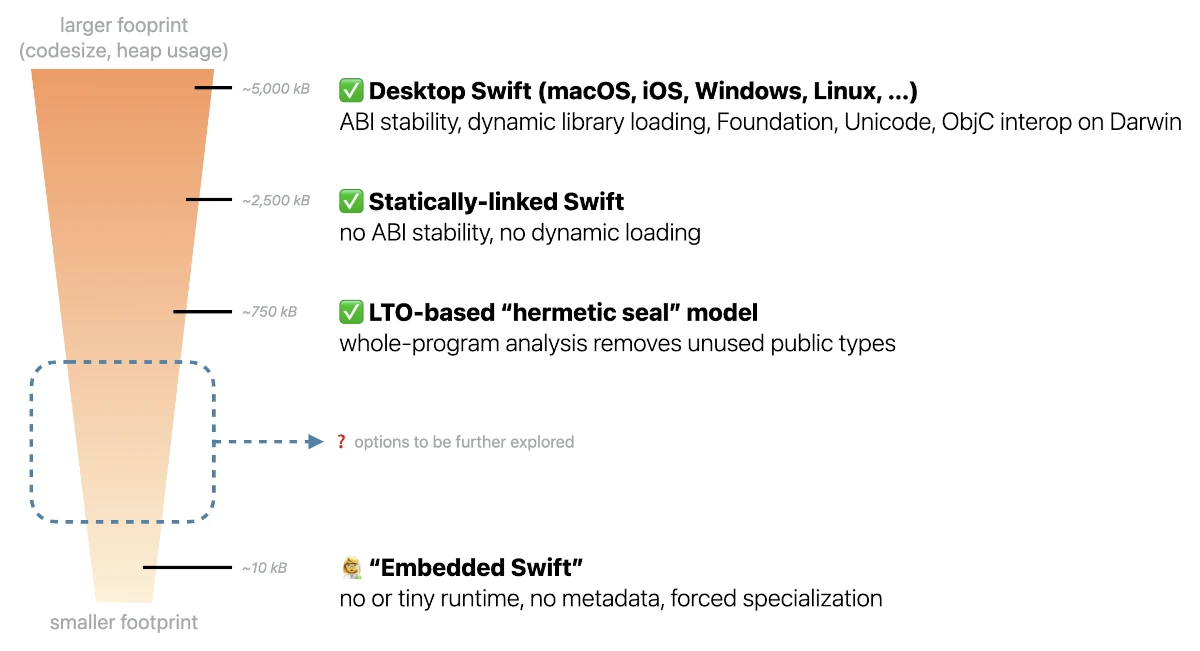The width and height of the screenshot is (1200, 651).
Task: Click the construction worker emoji by Embedded Swift
Action: point(351,568)
